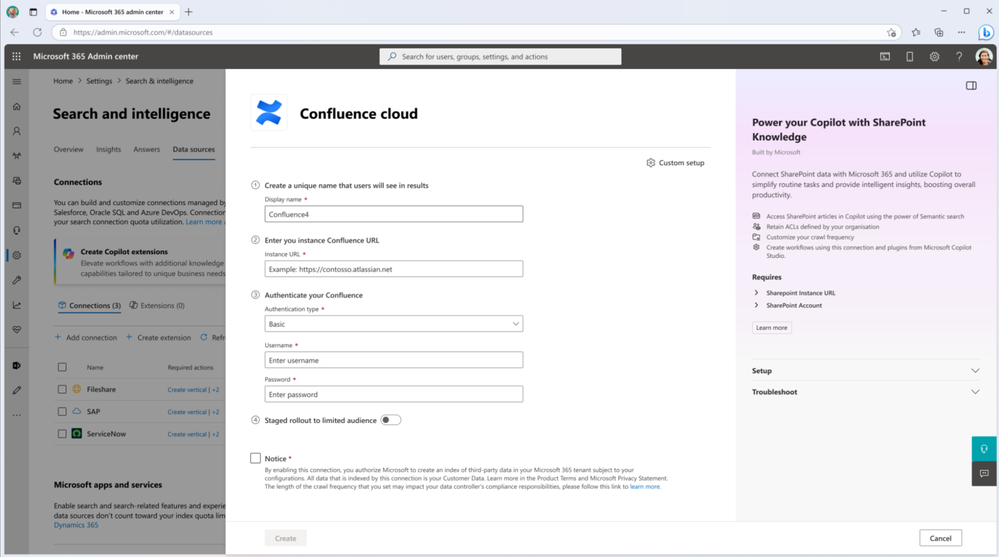
Task: Open the app launcher waffle icon
Action: coord(17,56)
